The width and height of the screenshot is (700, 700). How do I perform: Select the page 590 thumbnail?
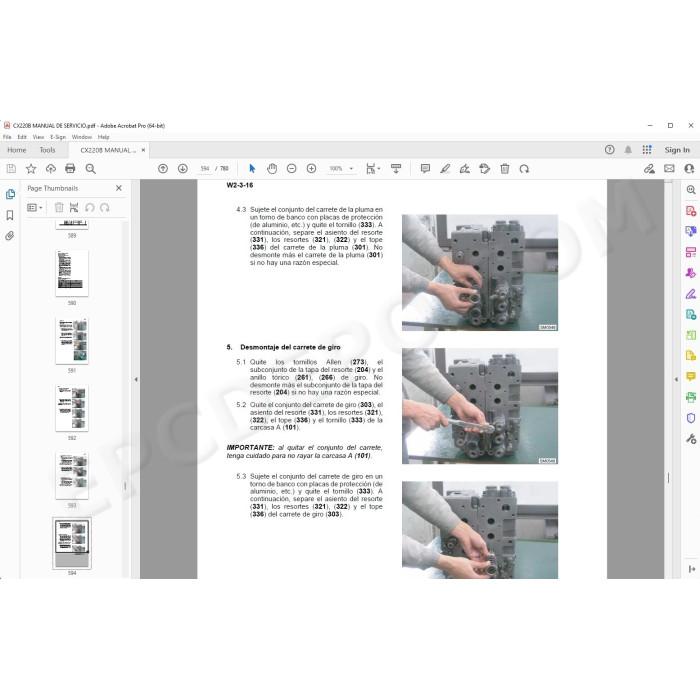(72, 273)
